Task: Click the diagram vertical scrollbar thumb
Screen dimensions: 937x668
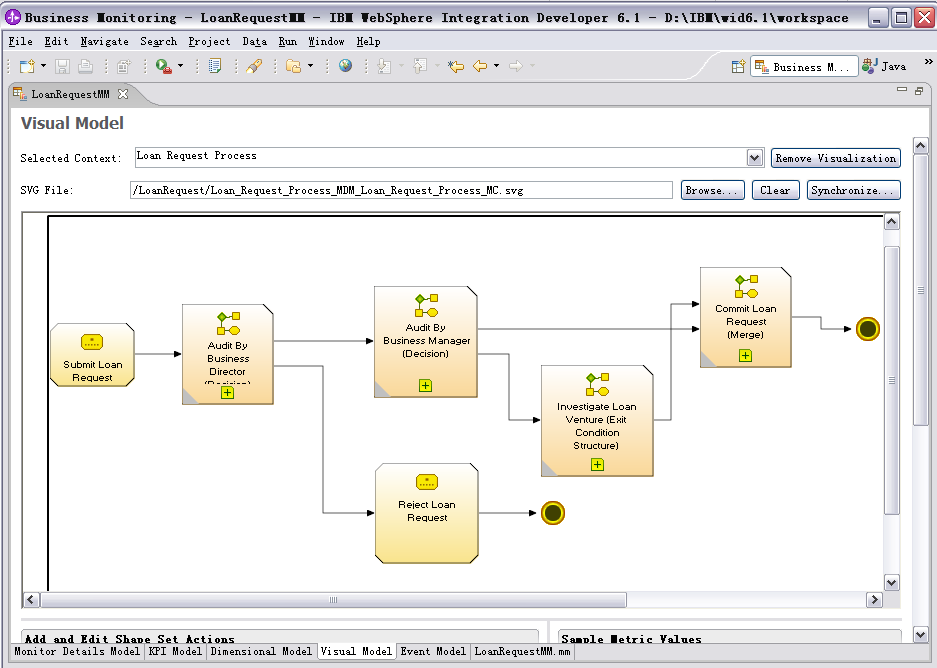Action: pos(892,380)
